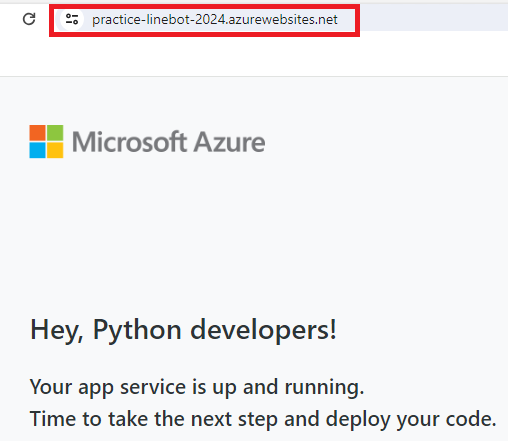Image resolution: width=508 pixels, height=441 pixels.
Task: Open the site information icon beside the URL
Action: pyautogui.click(x=72, y=19)
